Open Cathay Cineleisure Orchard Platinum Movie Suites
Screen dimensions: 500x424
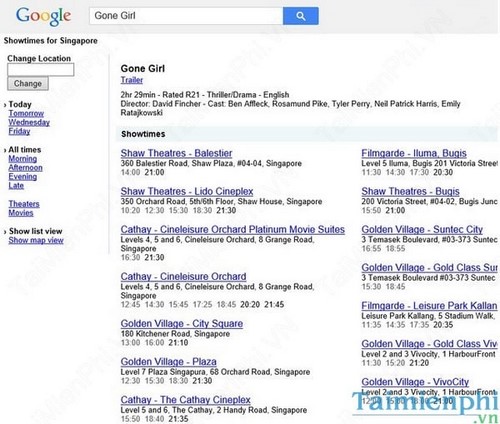coord(233,229)
